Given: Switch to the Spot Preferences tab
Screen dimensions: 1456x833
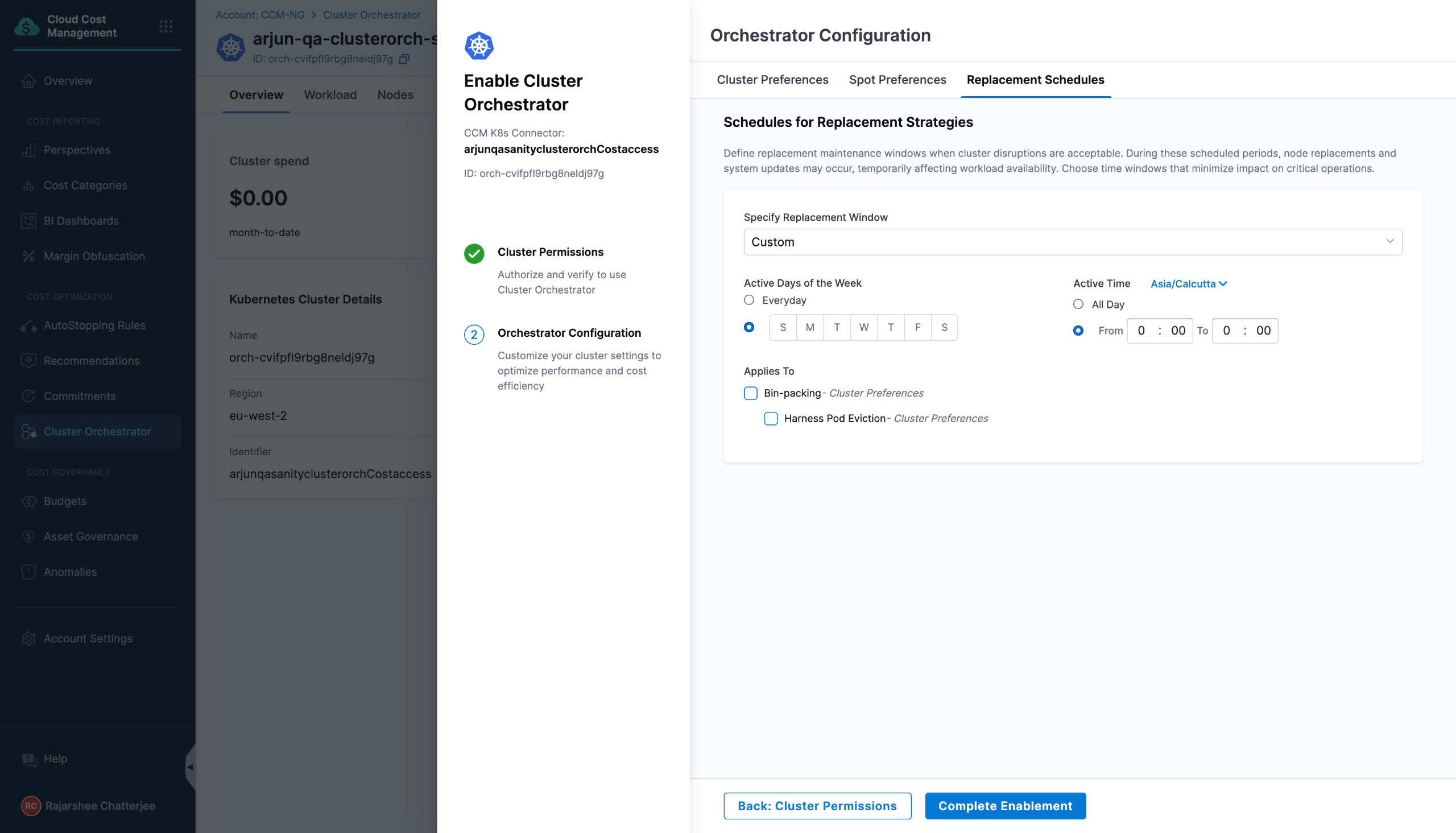Looking at the screenshot, I should coord(897,80).
